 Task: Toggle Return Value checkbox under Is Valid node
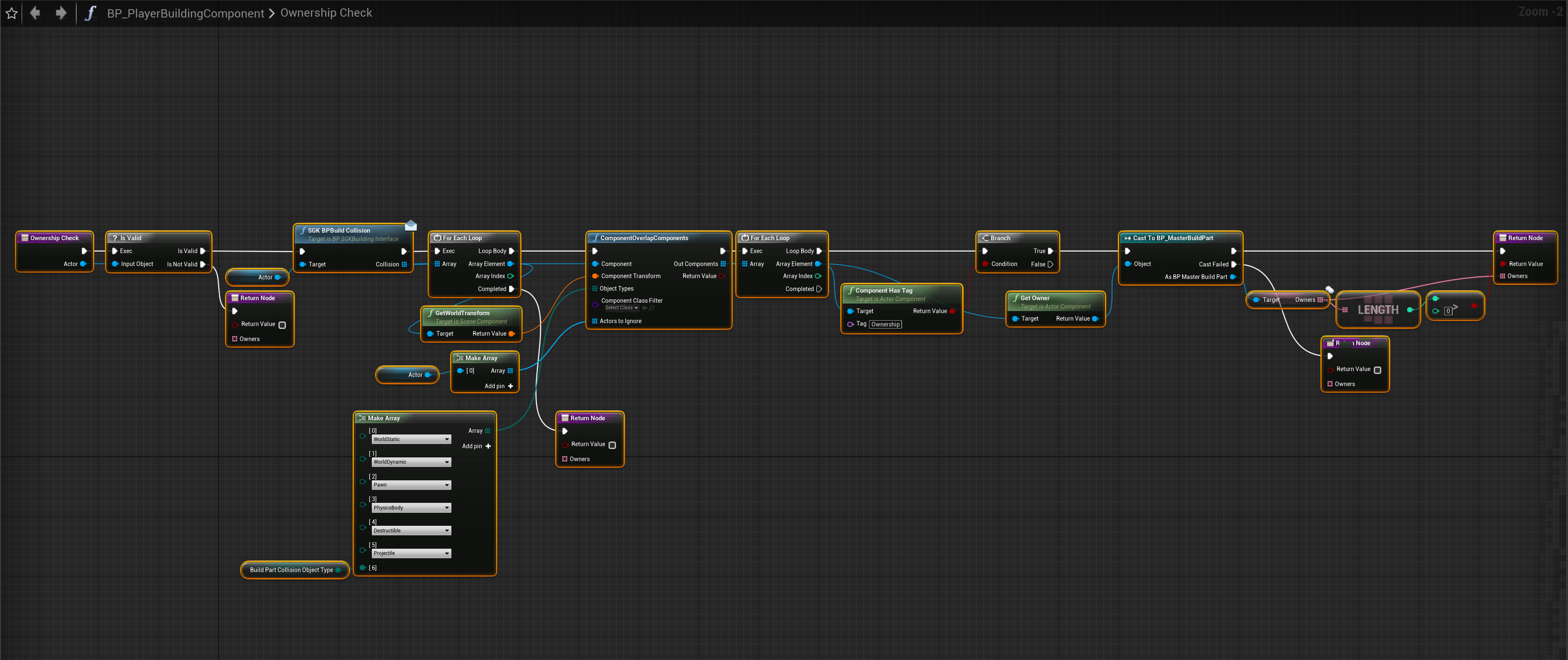coord(282,325)
